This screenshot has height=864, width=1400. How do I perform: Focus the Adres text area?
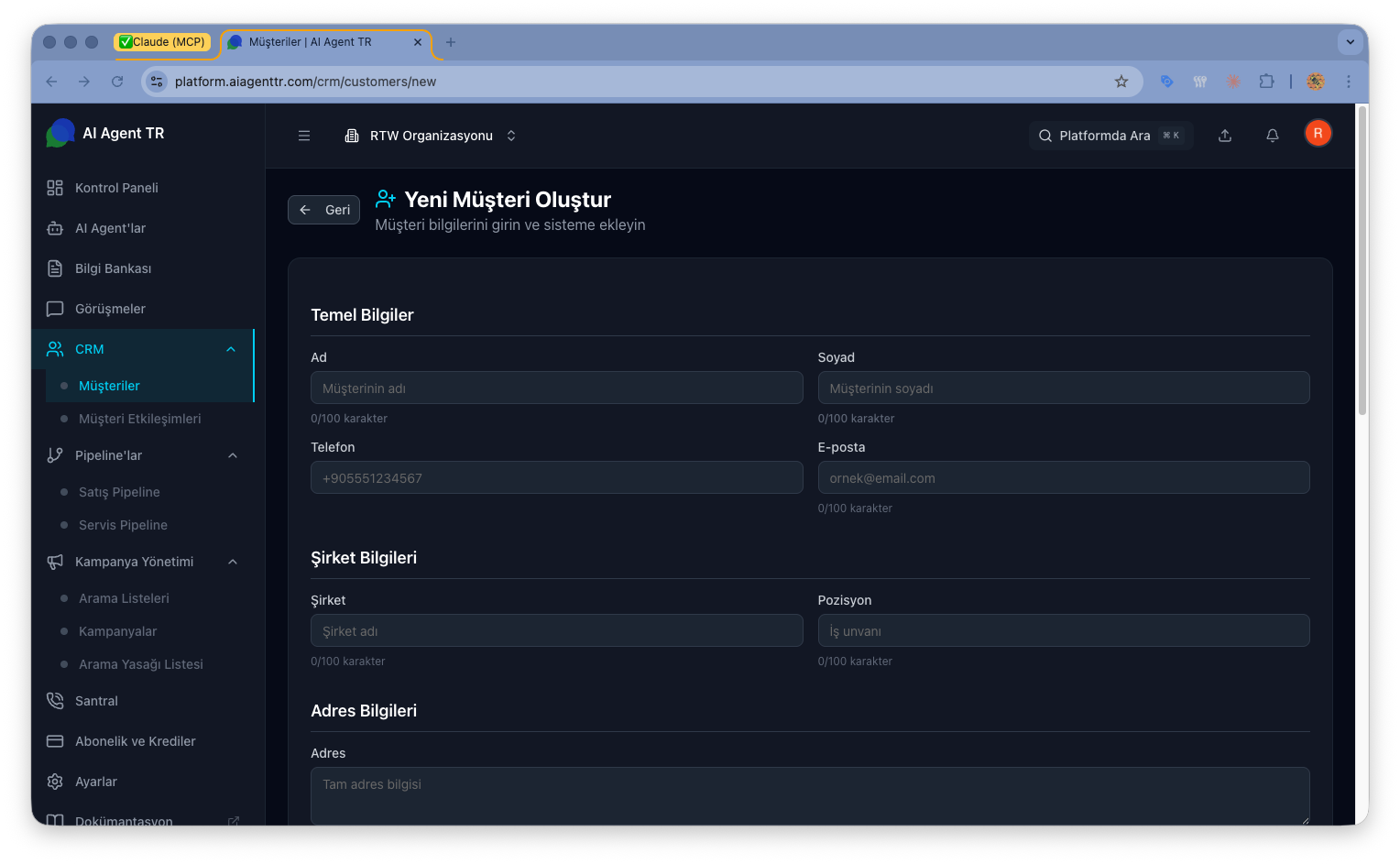(810, 796)
